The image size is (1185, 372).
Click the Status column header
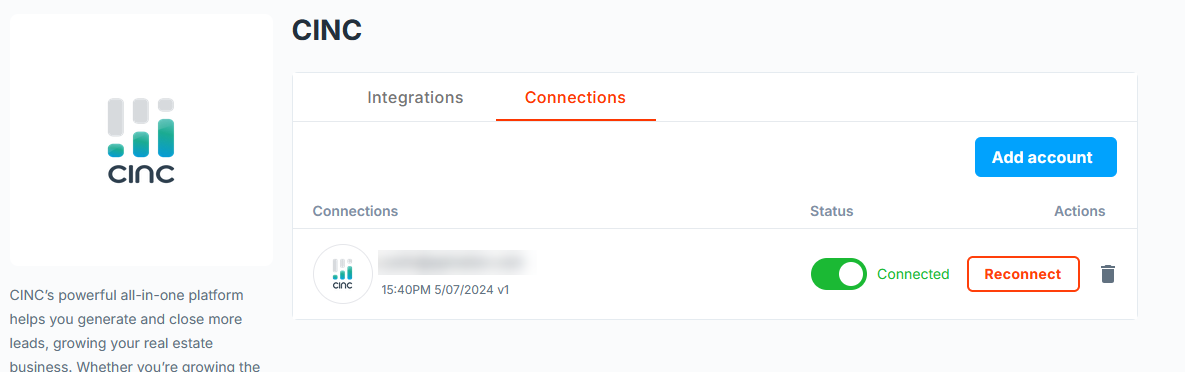coord(831,211)
